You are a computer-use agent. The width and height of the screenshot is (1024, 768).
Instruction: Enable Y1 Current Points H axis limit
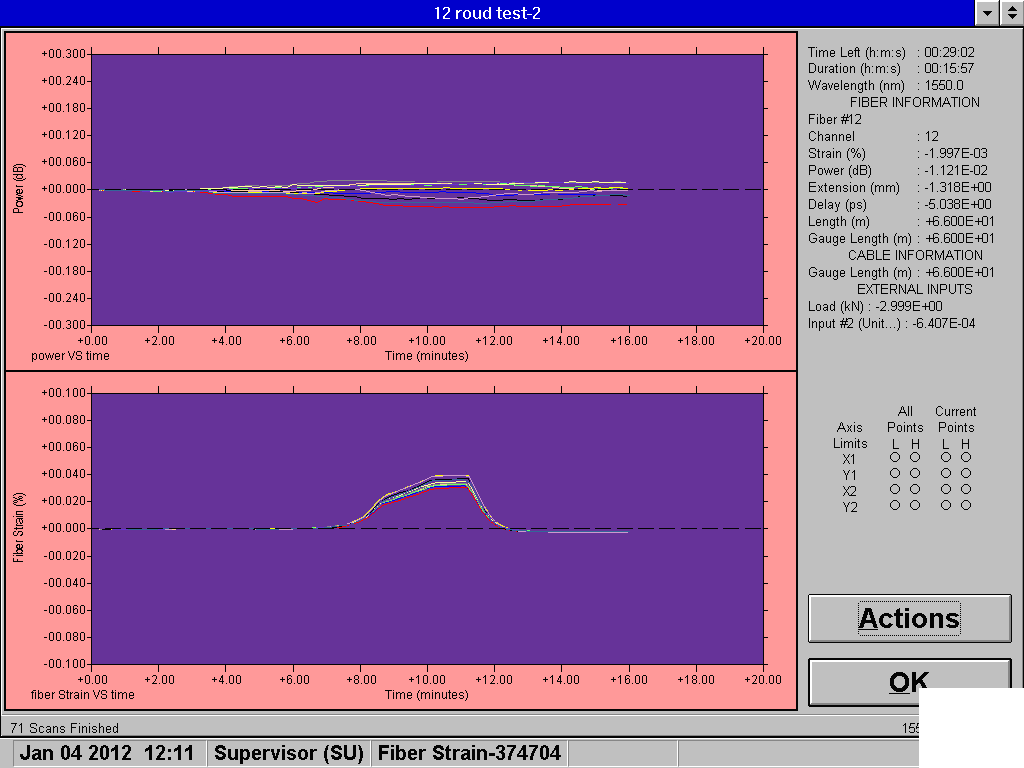pyautogui.click(x=966, y=473)
